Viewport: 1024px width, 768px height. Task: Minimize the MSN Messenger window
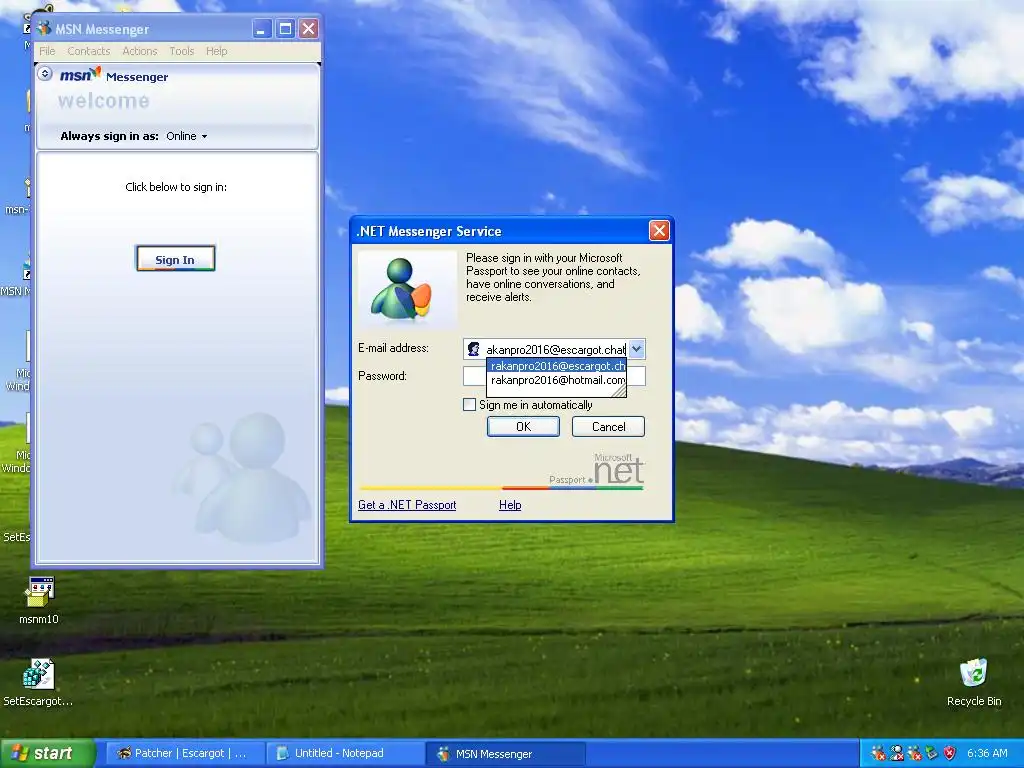click(x=261, y=29)
